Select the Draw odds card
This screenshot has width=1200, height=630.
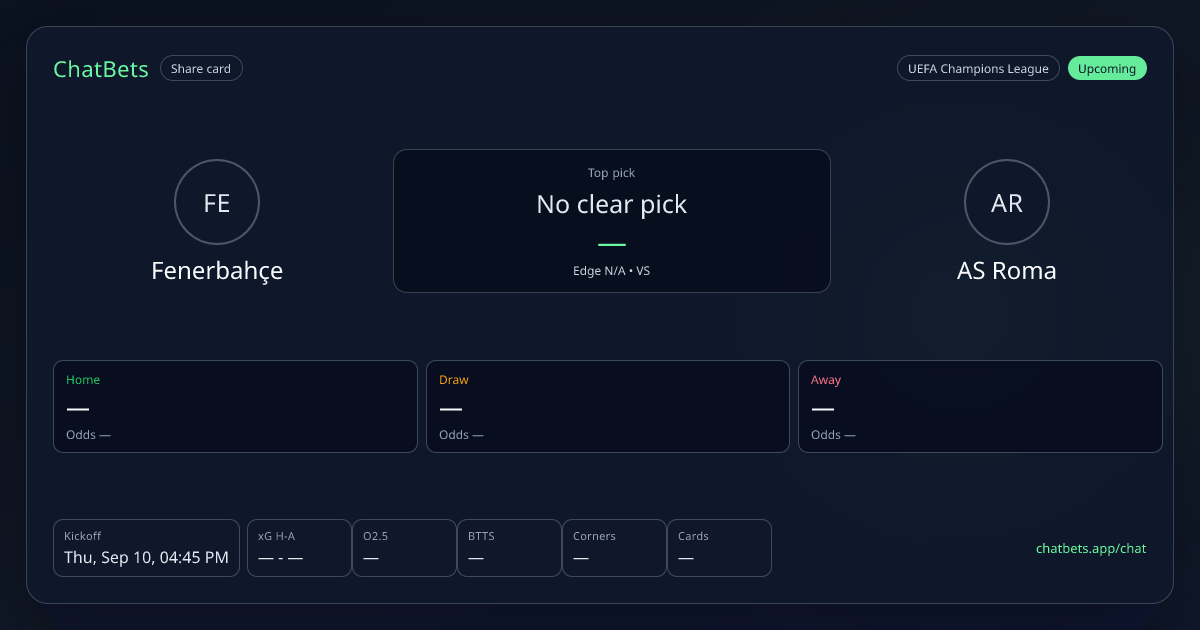(608, 406)
